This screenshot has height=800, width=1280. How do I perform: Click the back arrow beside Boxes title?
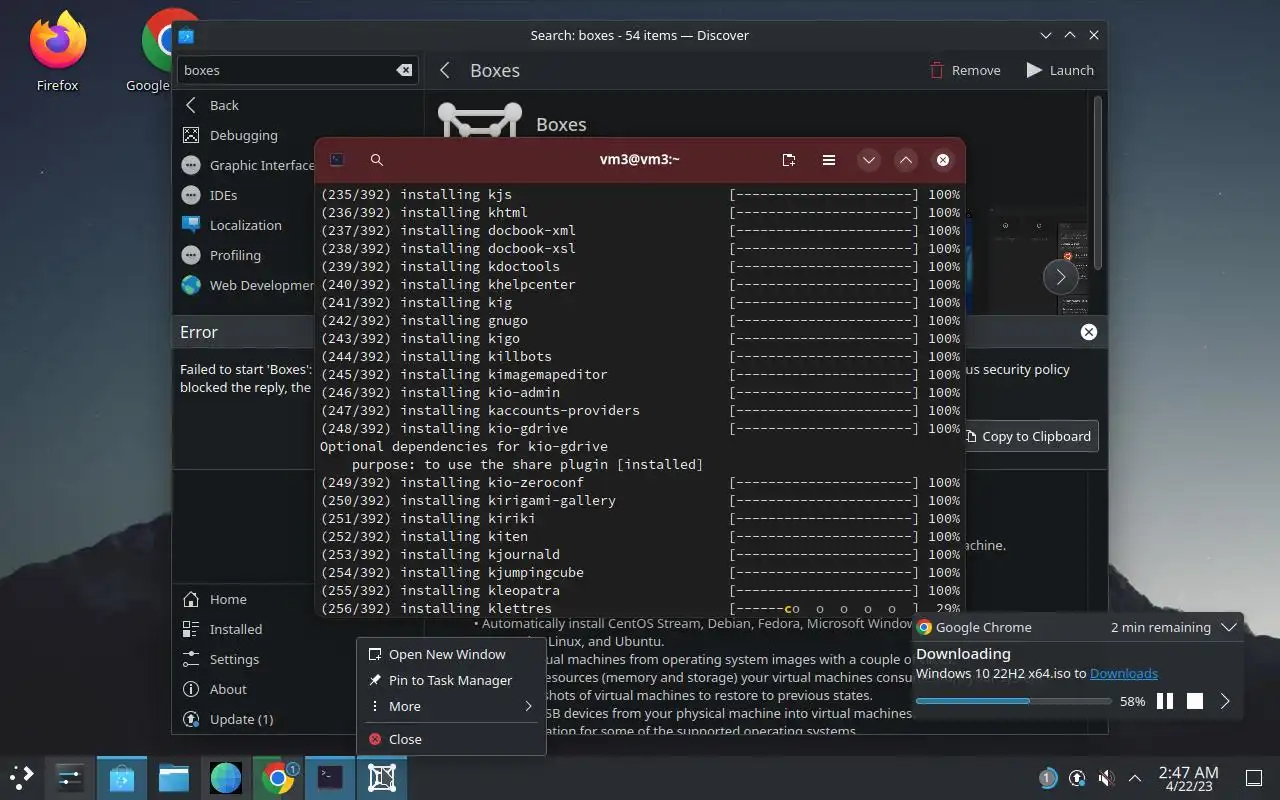[446, 70]
